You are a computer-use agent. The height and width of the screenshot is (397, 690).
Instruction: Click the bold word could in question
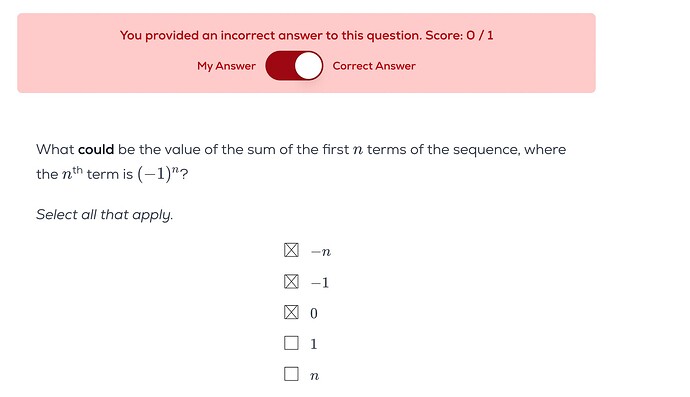click(x=96, y=150)
